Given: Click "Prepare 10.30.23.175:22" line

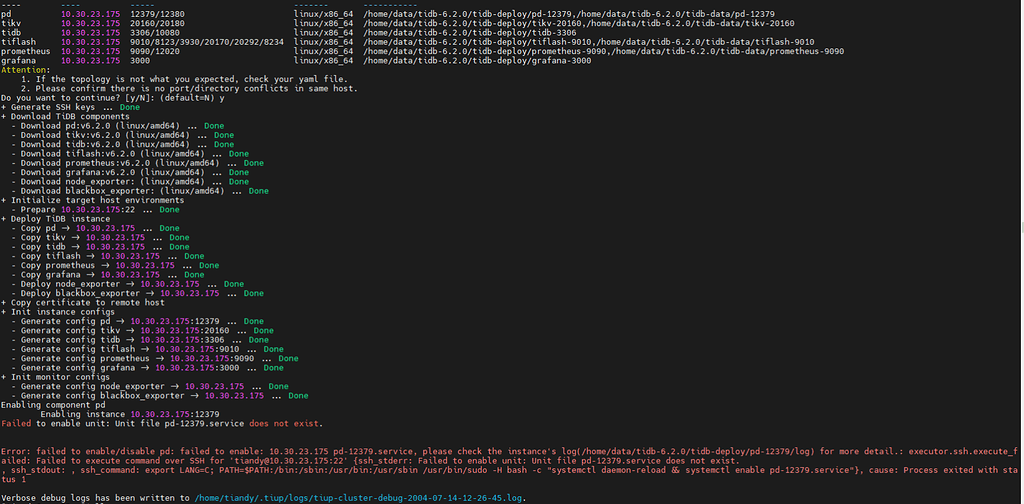Looking at the screenshot, I should tap(95, 210).
